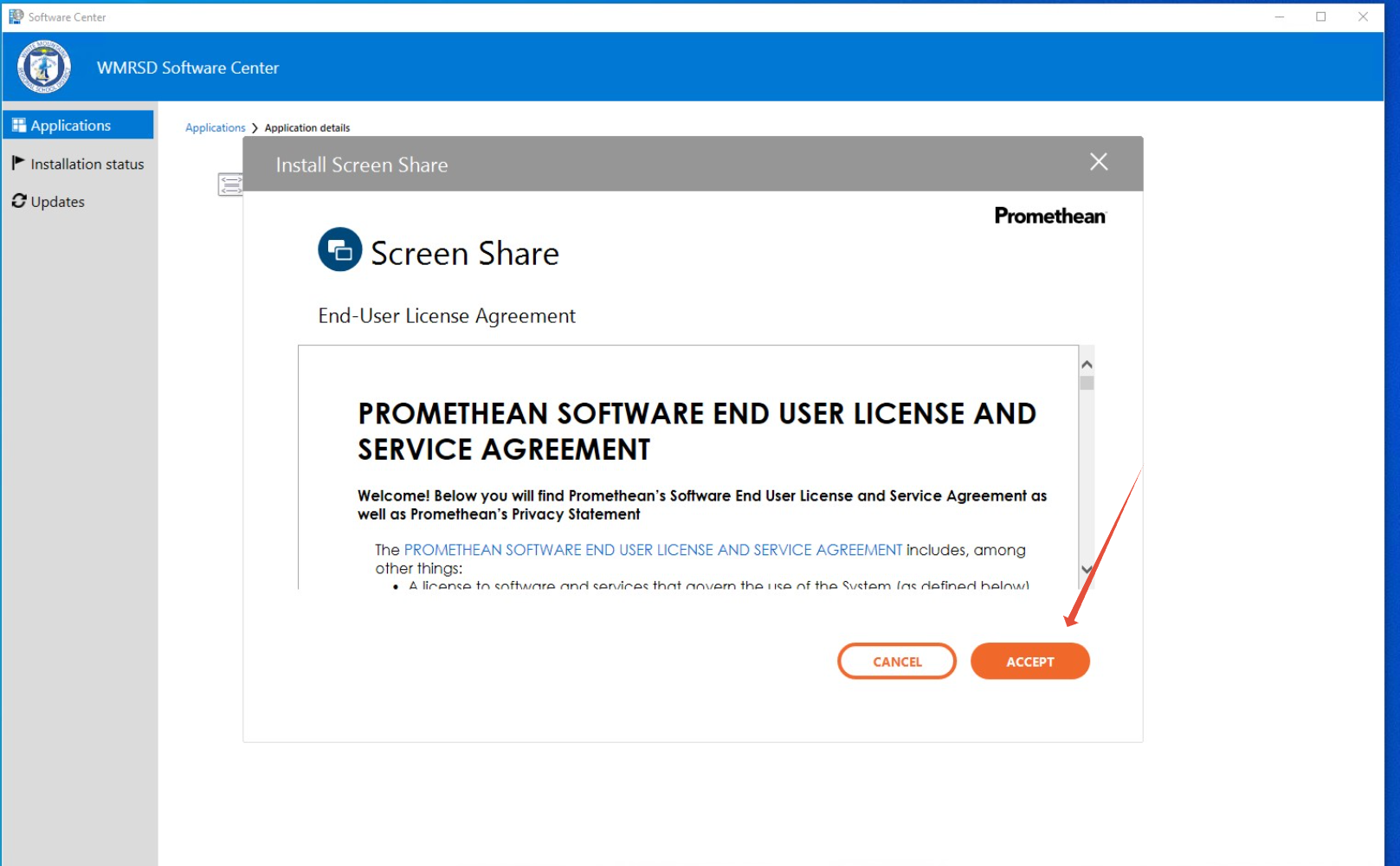Open the Promethean Software End User License link
The width and height of the screenshot is (1400, 866).
tap(653, 550)
